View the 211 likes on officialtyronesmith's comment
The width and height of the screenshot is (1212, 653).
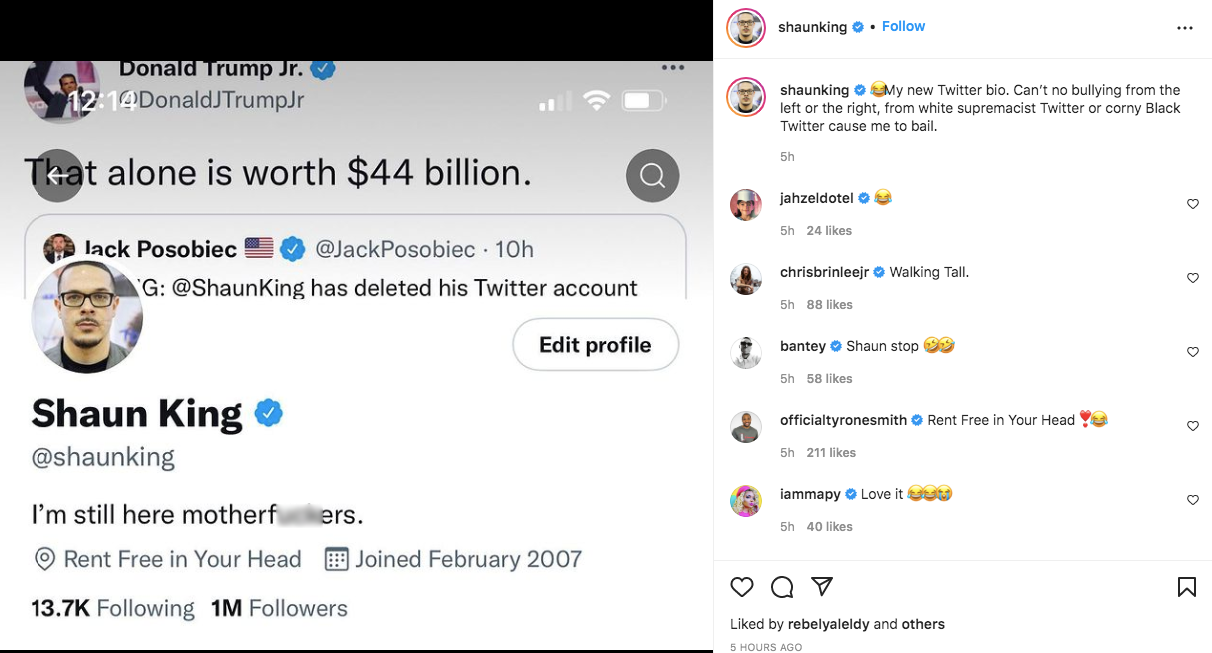pyautogui.click(x=828, y=452)
